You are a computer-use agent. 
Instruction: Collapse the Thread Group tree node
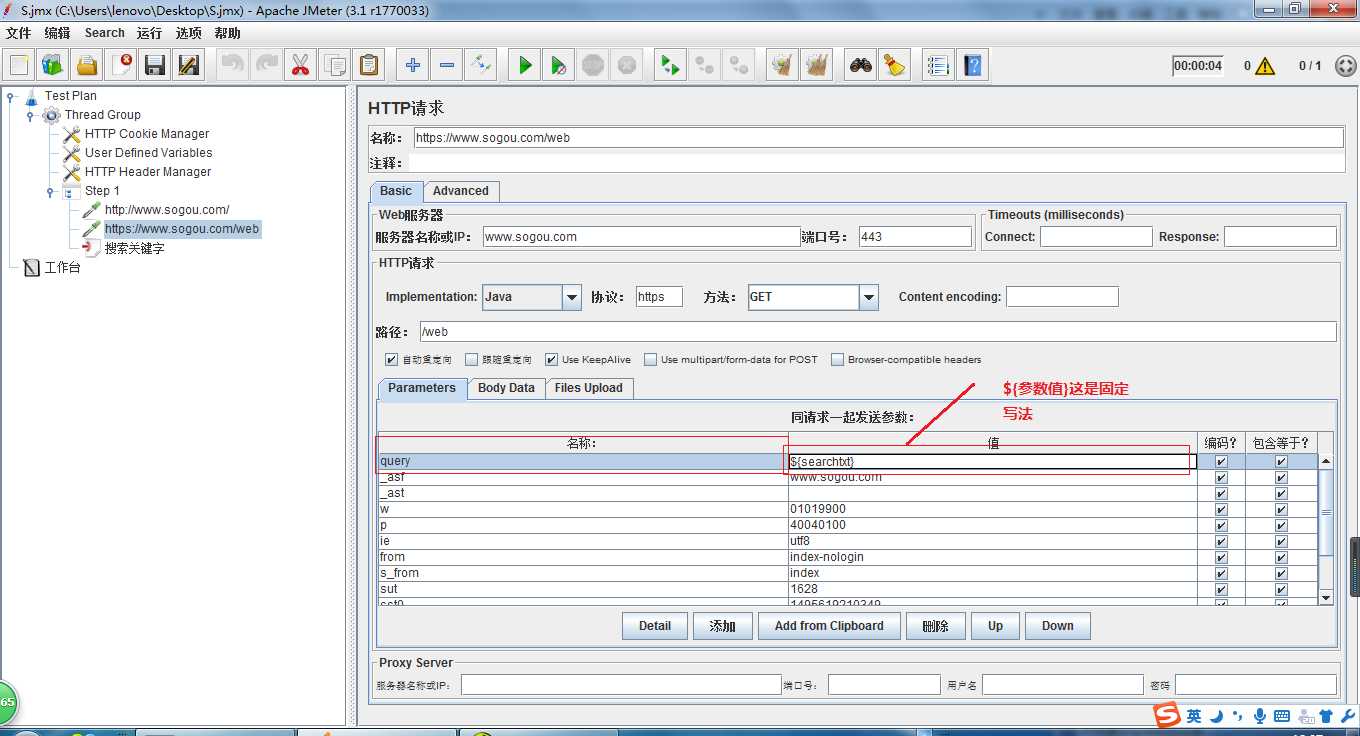(x=30, y=116)
